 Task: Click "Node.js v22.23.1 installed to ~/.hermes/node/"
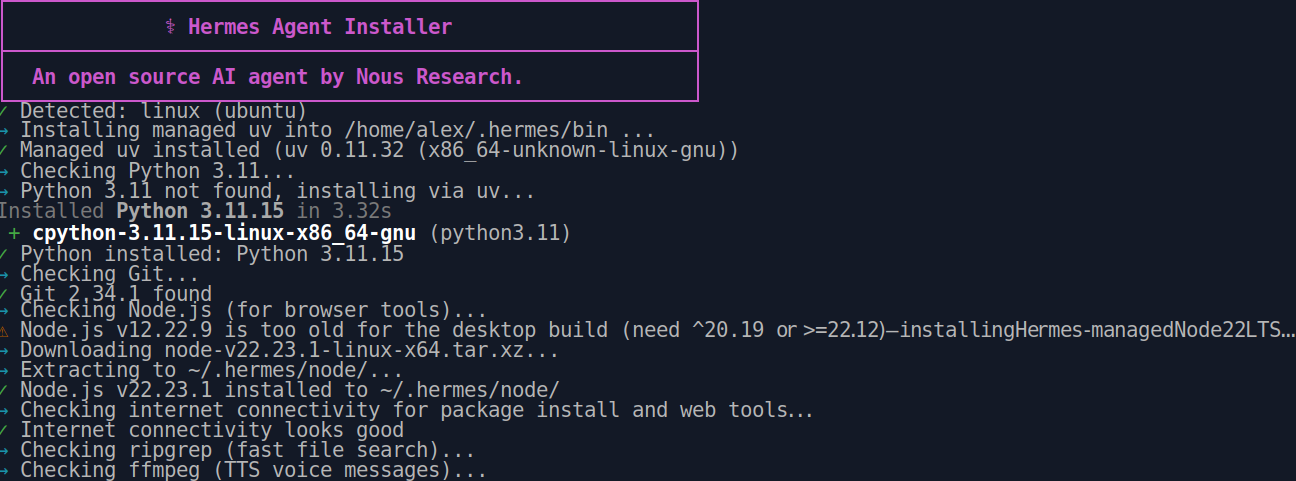coord(290,390)
